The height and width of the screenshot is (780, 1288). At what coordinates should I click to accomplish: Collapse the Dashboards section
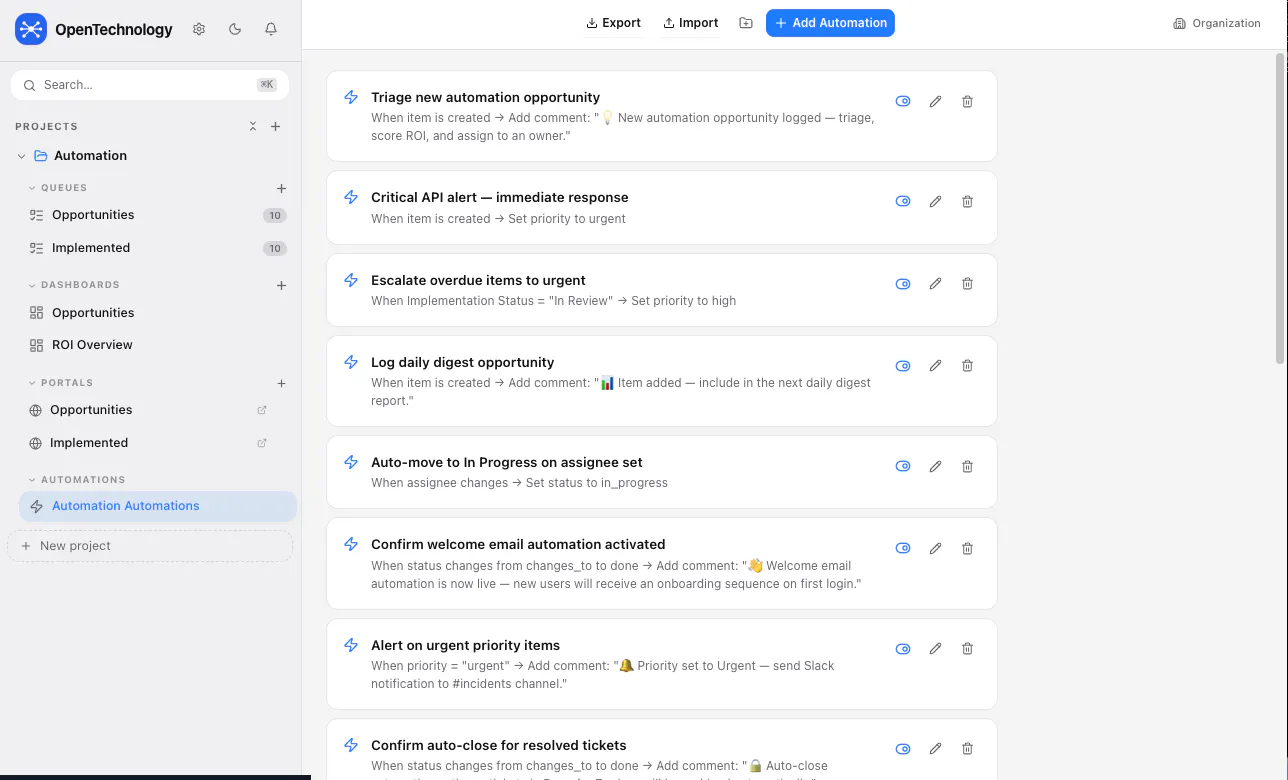coord(32,285)
